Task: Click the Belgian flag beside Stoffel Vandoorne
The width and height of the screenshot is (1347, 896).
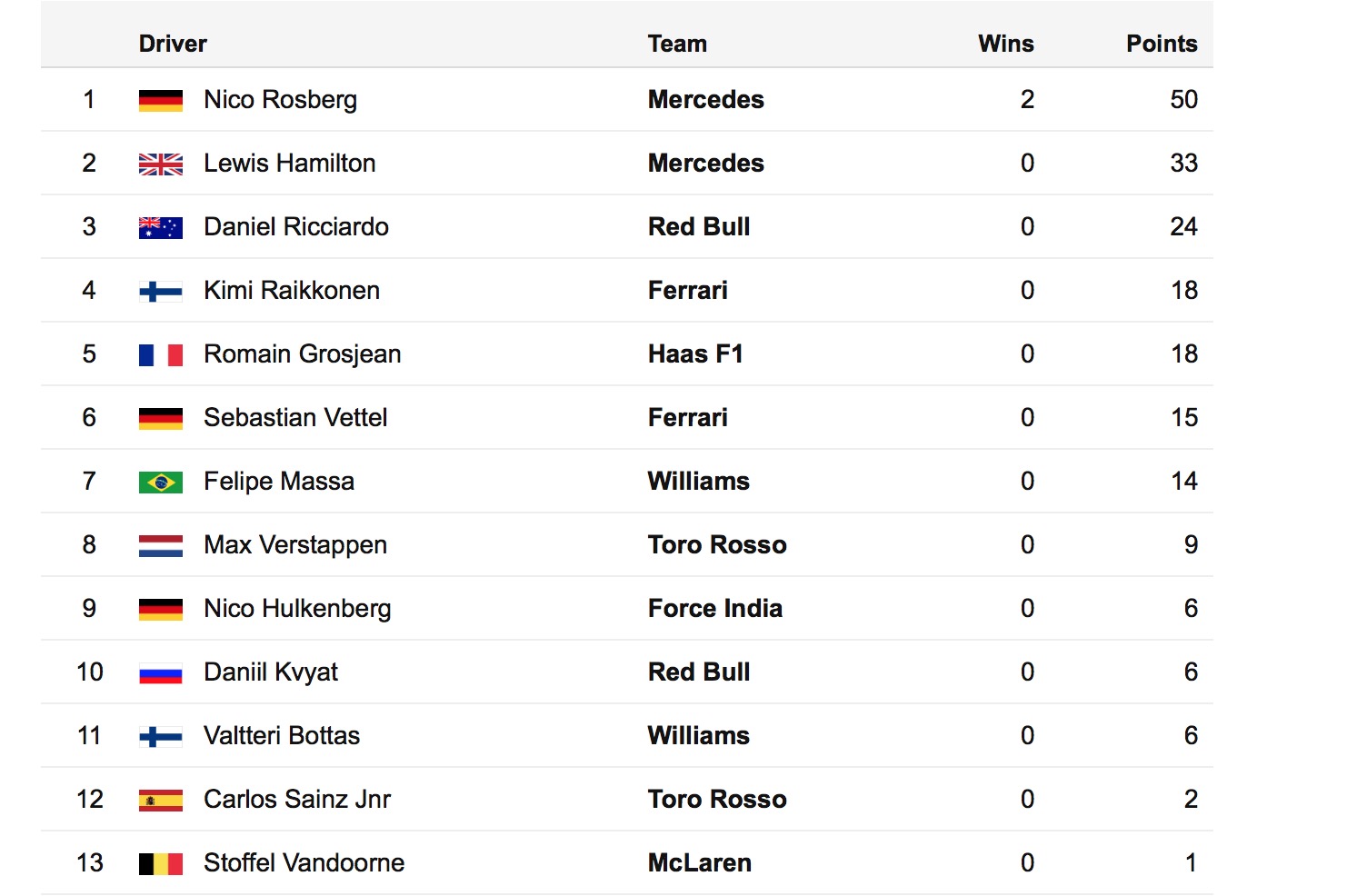Action: [x=161, y=863]
